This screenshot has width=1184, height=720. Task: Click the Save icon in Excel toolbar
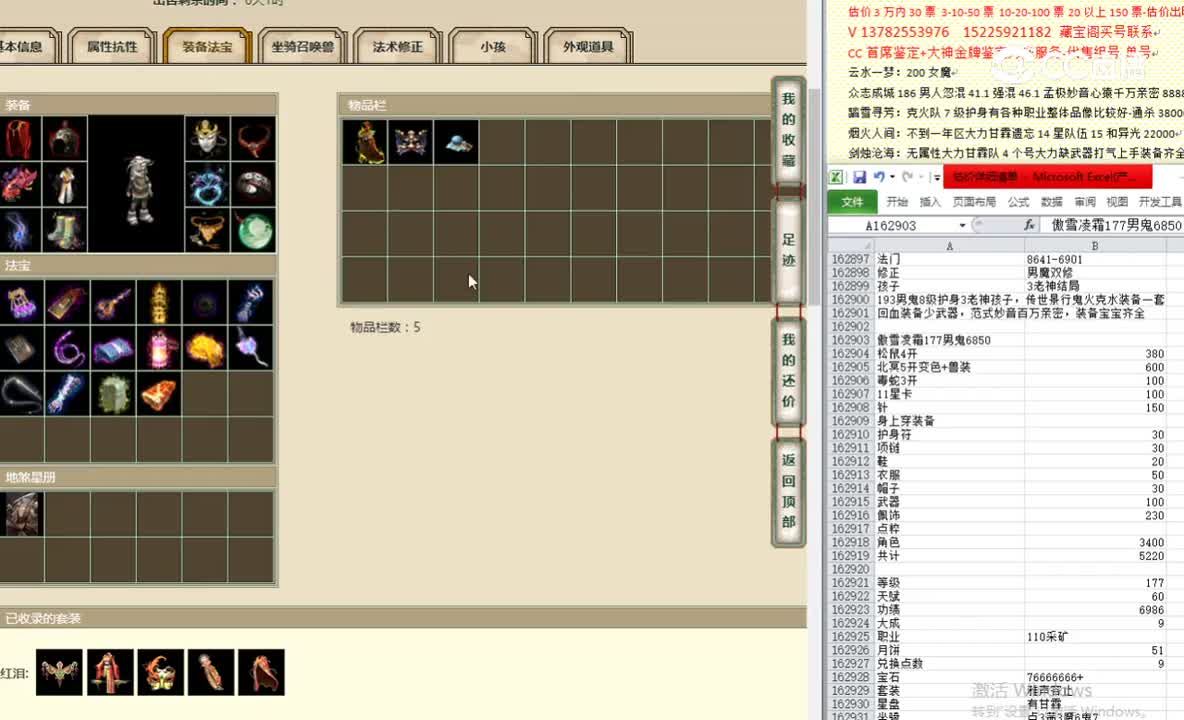pos(859,177)
